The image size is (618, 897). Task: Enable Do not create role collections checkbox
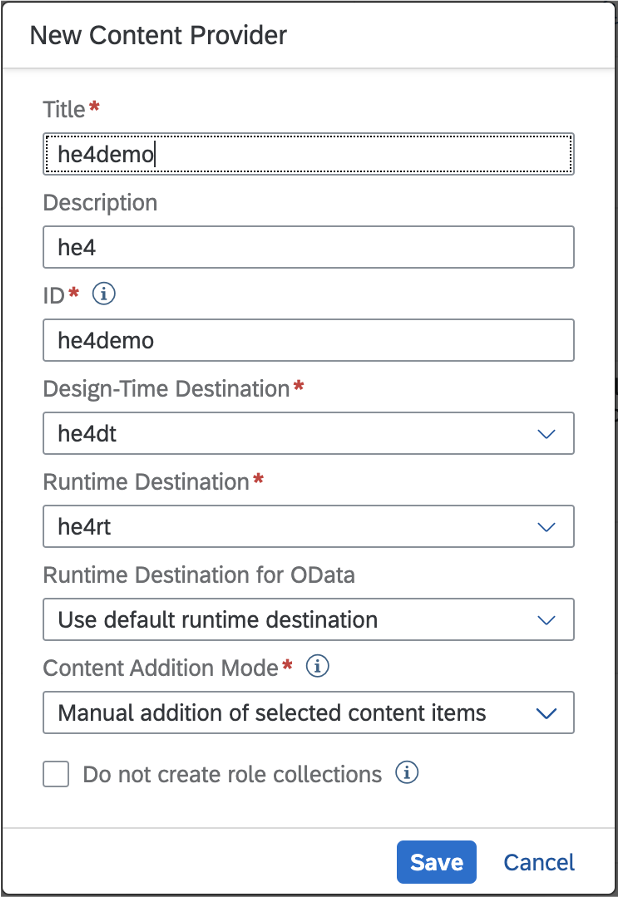[56, 774]
